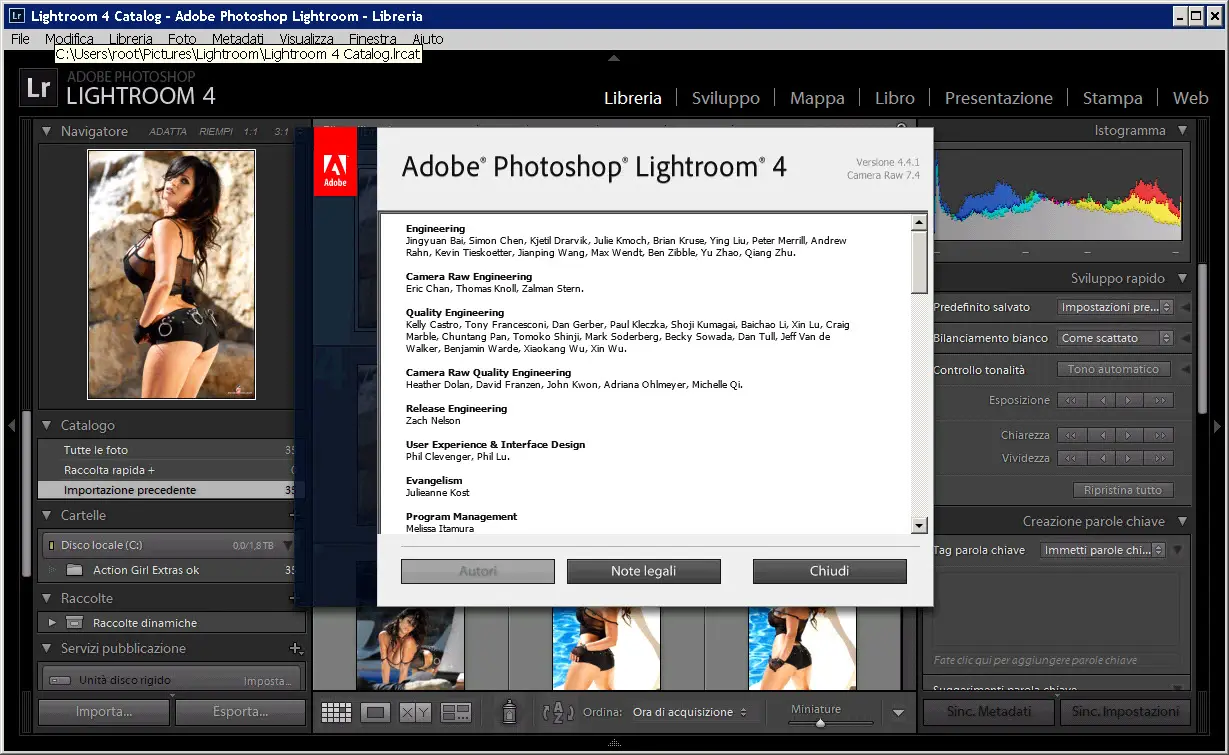Image resolution: width=1229 pixels, height=755 pixels.
Task: Switch to Grid view in the toolbar
Action: [x=336, y=712]
